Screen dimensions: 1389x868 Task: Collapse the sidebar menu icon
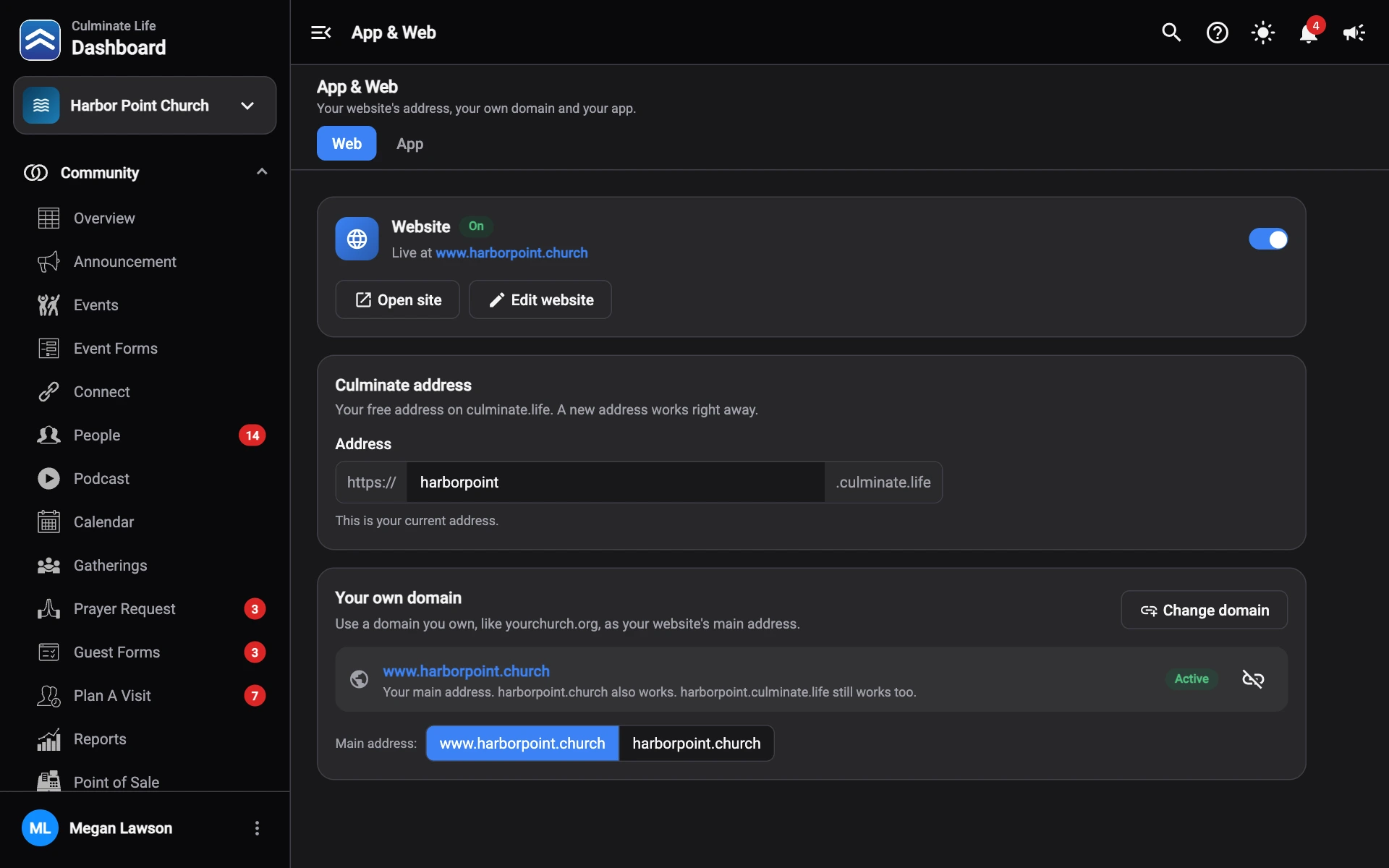click(320, 33)
